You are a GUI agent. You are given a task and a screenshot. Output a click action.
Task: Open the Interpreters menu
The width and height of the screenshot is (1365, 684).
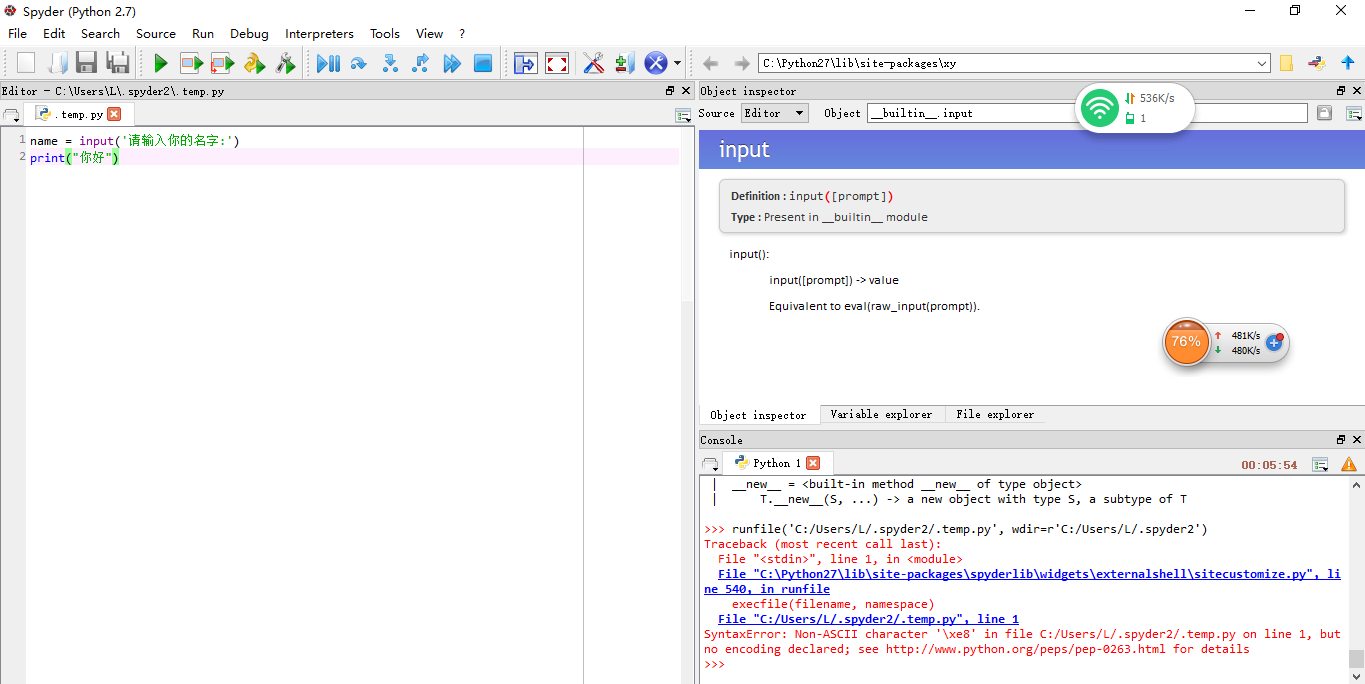[319, 33]
